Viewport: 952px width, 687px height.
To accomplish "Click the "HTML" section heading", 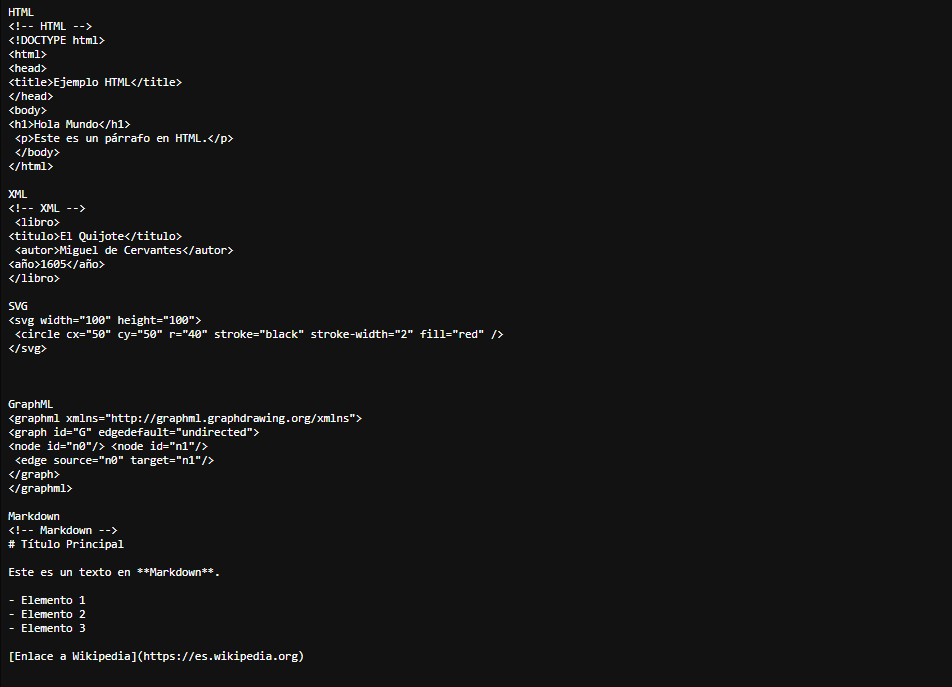I will click(21, 12).
